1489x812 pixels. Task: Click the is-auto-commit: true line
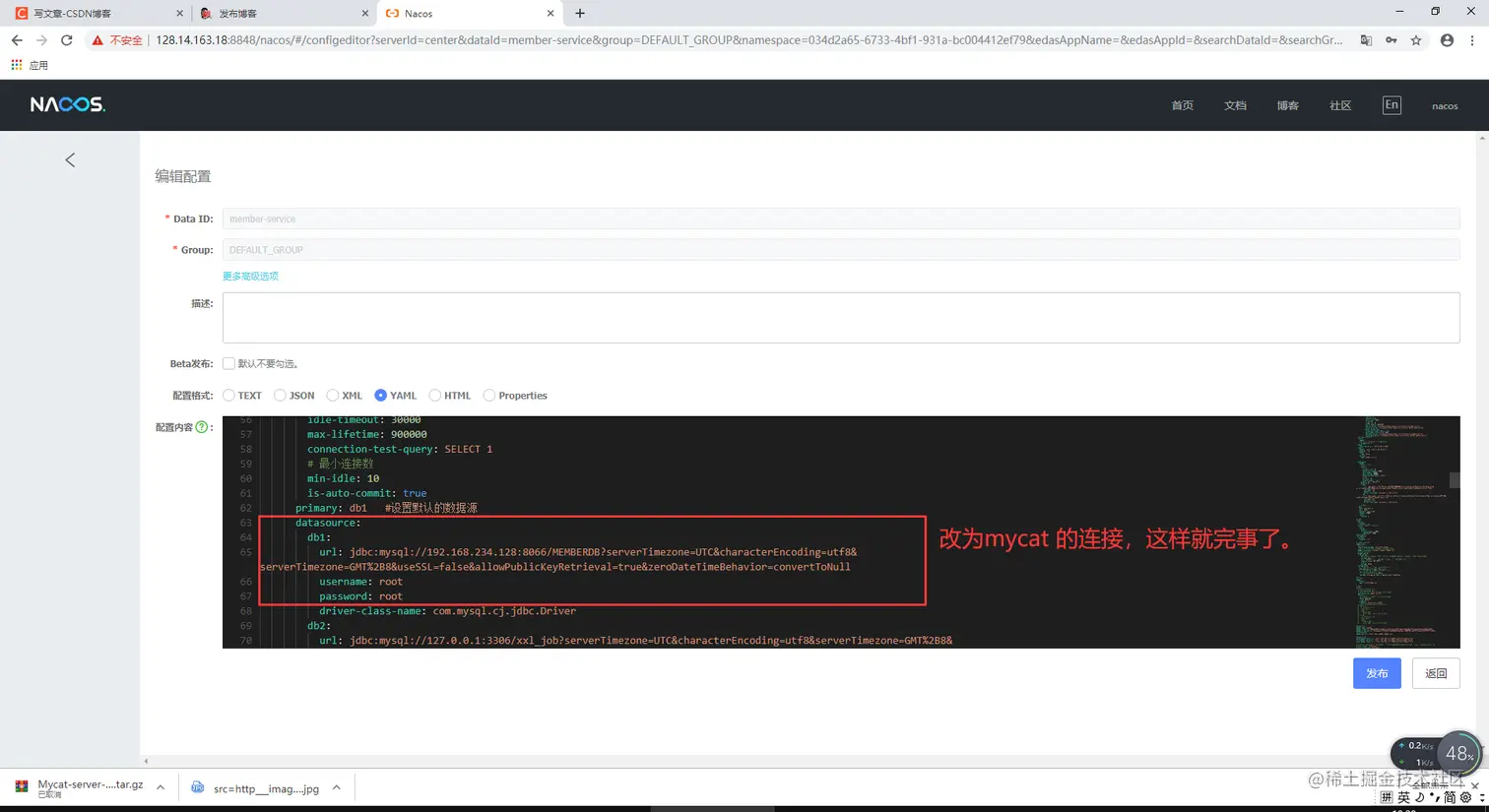(x=366, y=493)
